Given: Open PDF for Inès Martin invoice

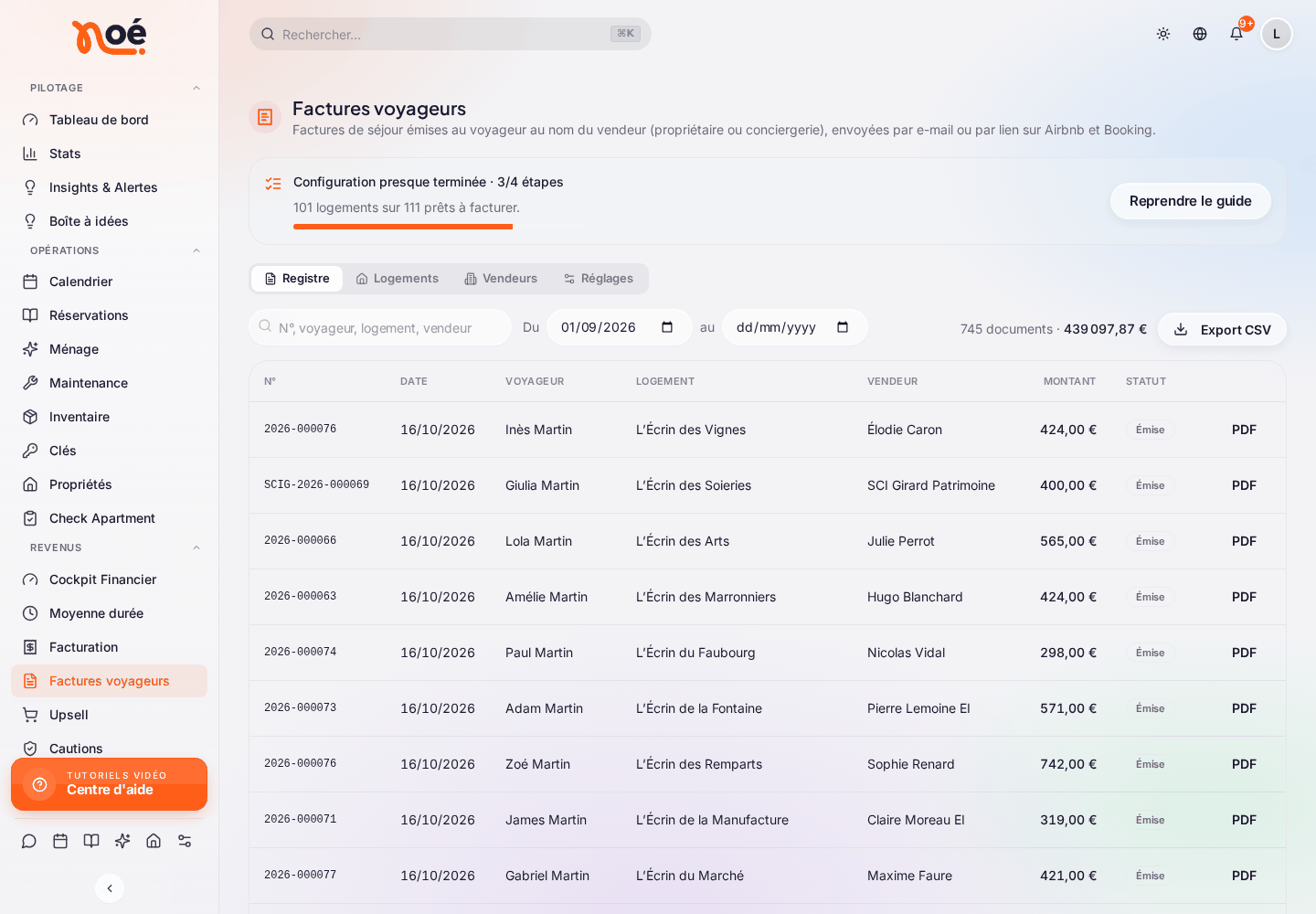Looking at the screenshot, I should [x=1244, y=430].
